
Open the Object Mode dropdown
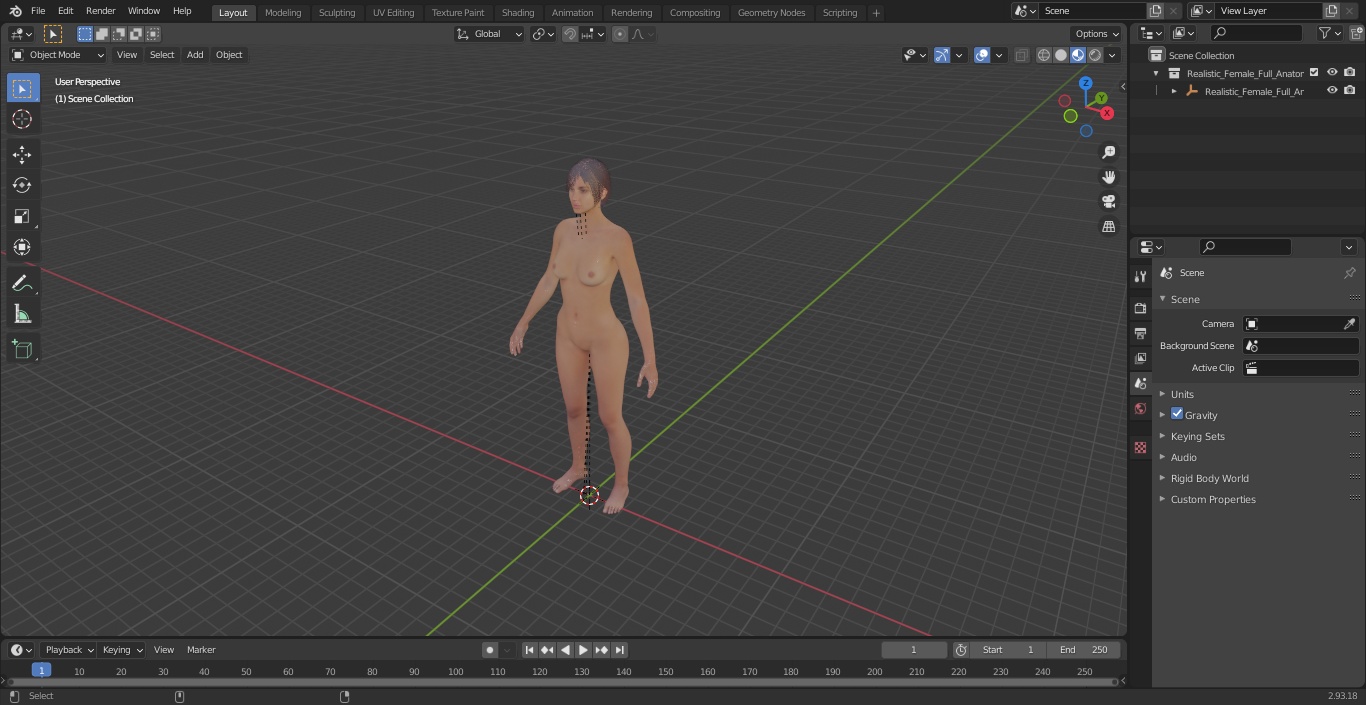coord(58,55)
